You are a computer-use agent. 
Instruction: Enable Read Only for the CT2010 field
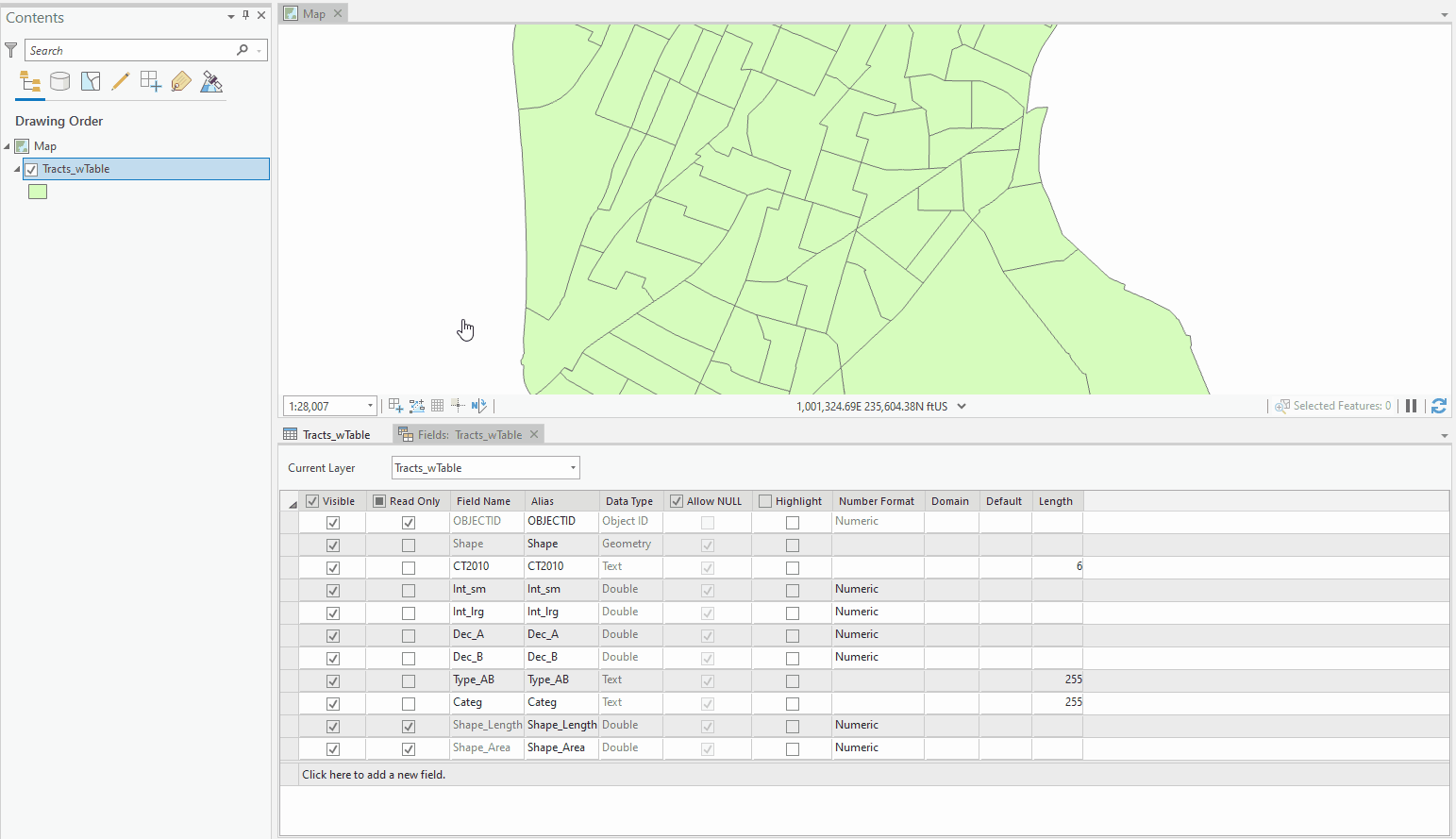click(408, 567)
